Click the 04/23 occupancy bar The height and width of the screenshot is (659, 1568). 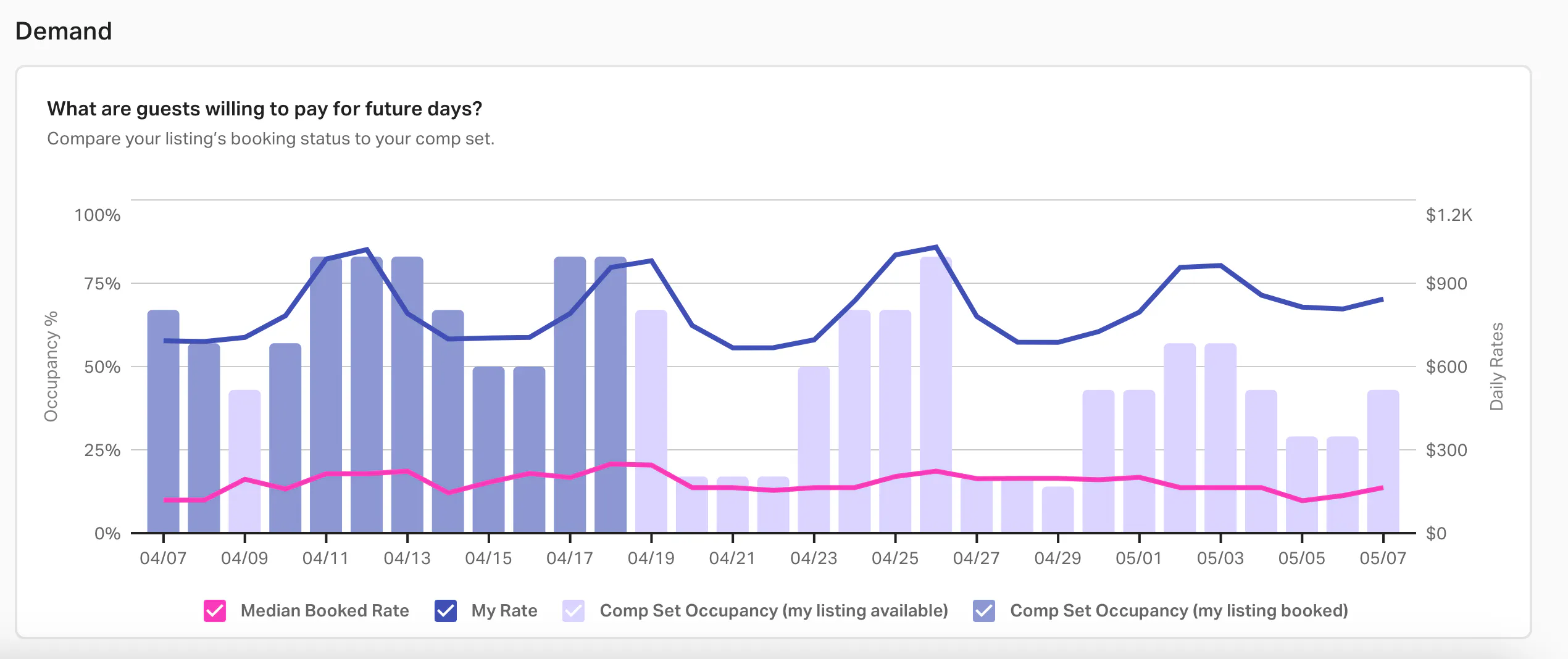[814, 450]
